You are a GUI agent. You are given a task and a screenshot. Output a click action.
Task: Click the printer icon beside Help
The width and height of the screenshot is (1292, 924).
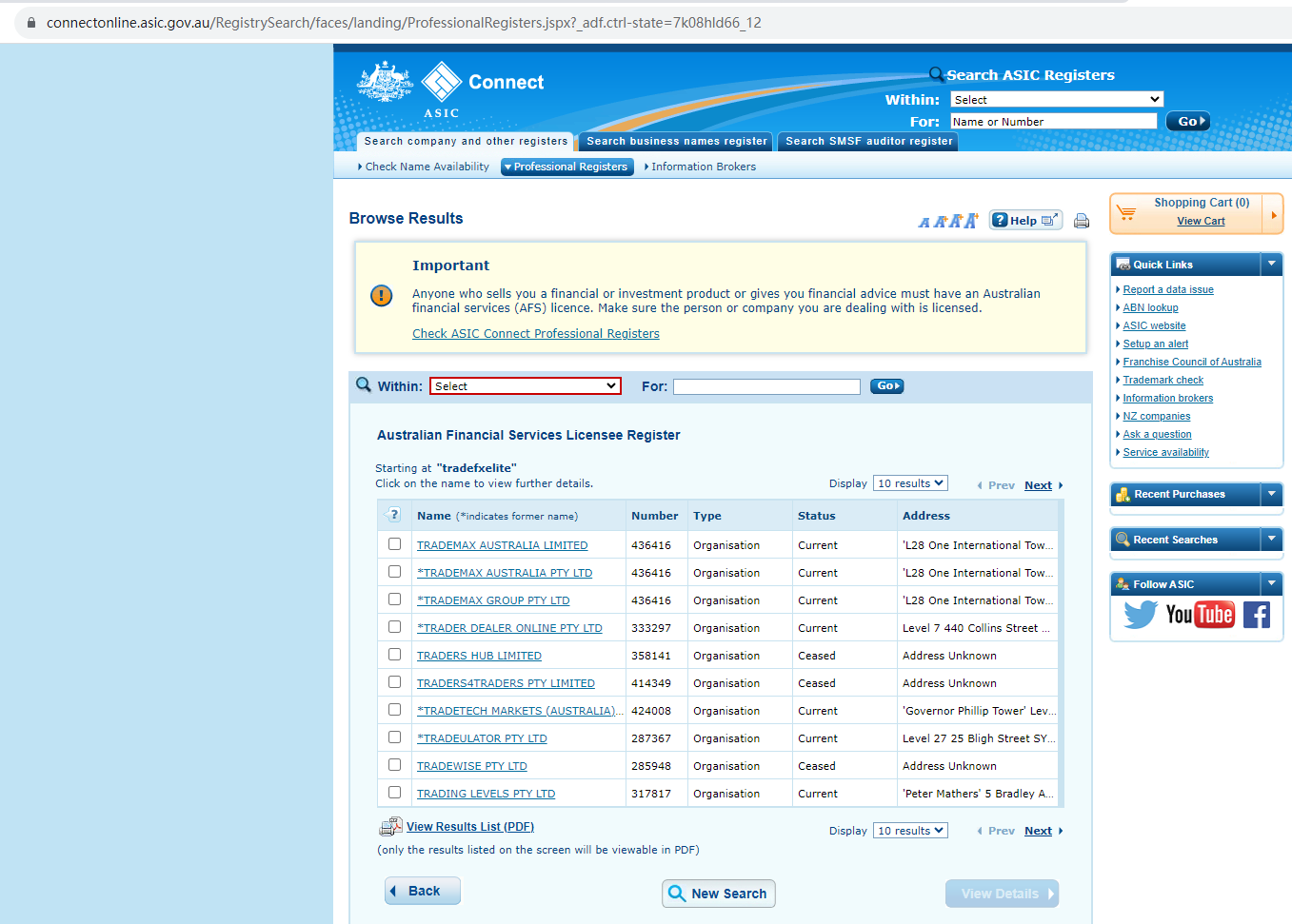coord(1082,221)
